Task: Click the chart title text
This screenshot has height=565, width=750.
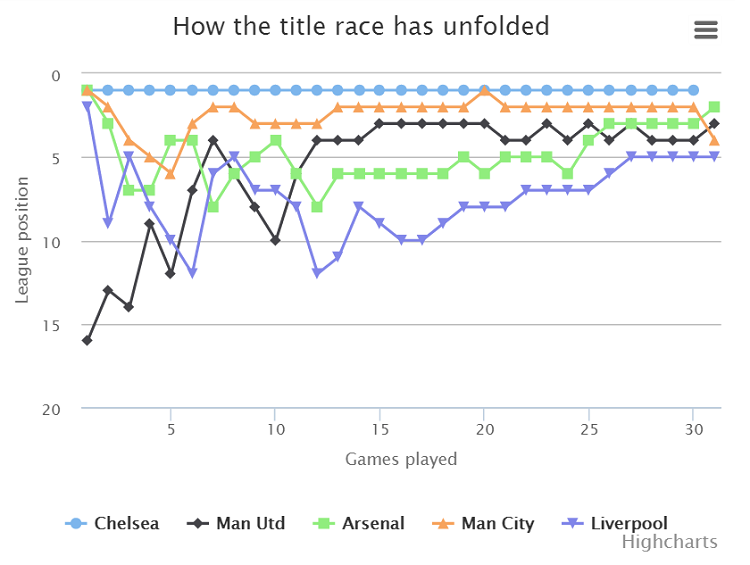Action: pyautogui.click(x=361, y=26)
